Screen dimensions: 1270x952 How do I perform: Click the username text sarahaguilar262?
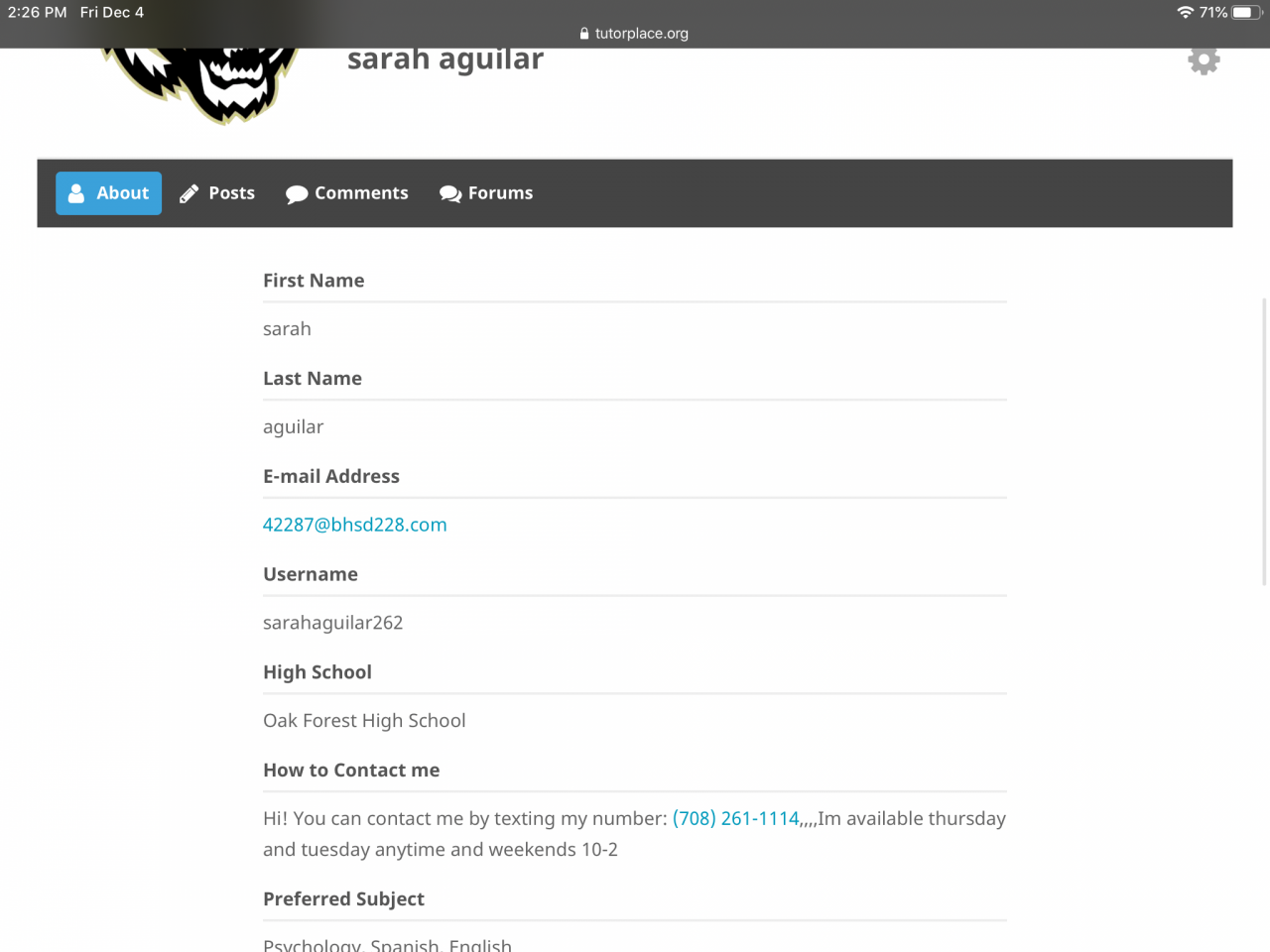pos(333,623)
